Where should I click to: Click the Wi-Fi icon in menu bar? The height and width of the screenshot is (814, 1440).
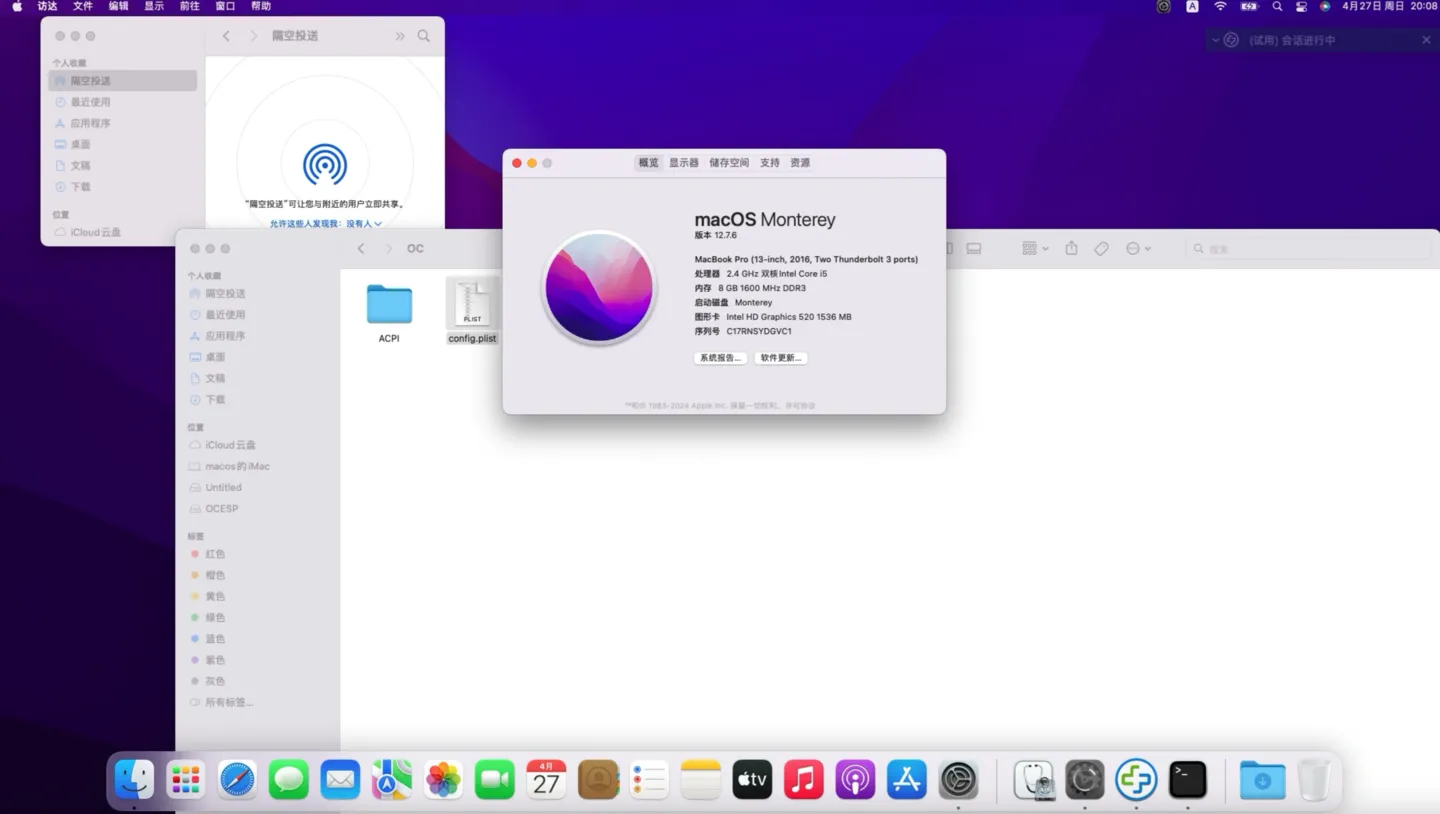click(1220, 6)
